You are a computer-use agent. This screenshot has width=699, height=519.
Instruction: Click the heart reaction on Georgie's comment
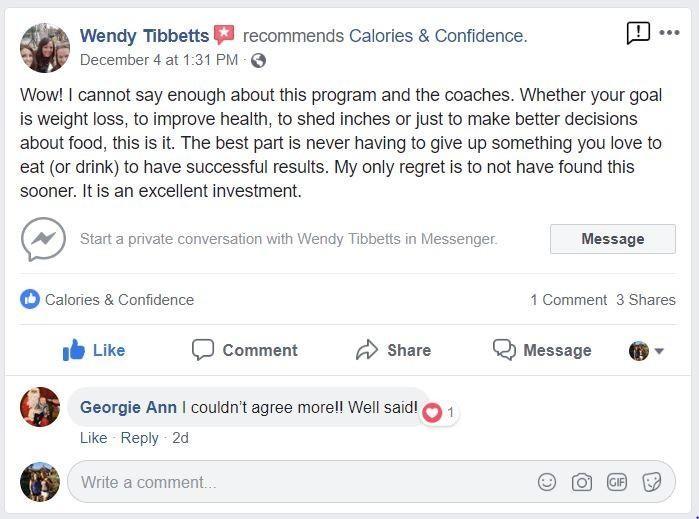click(432, 412)
